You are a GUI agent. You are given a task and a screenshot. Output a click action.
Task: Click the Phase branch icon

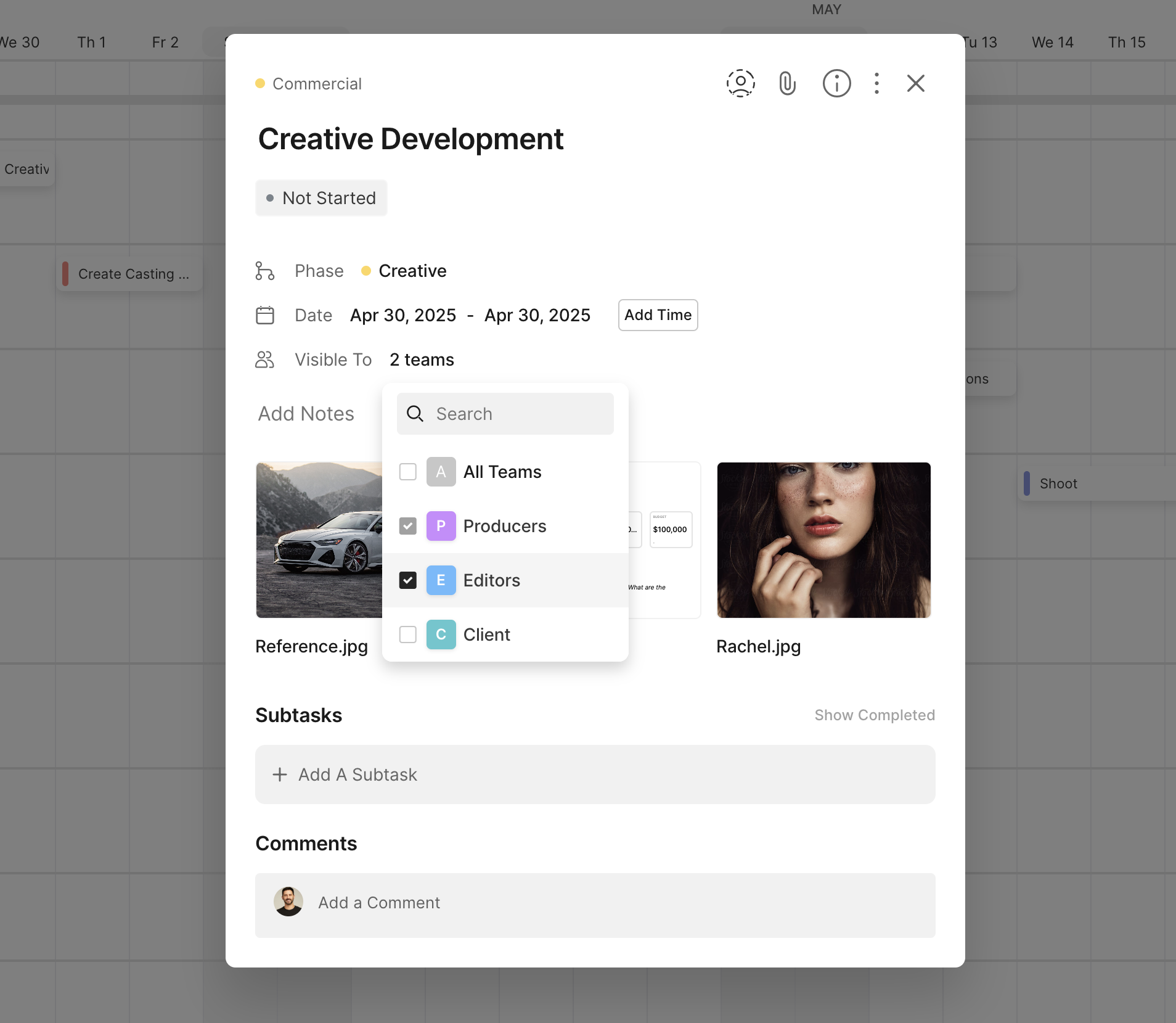[265, 271]
